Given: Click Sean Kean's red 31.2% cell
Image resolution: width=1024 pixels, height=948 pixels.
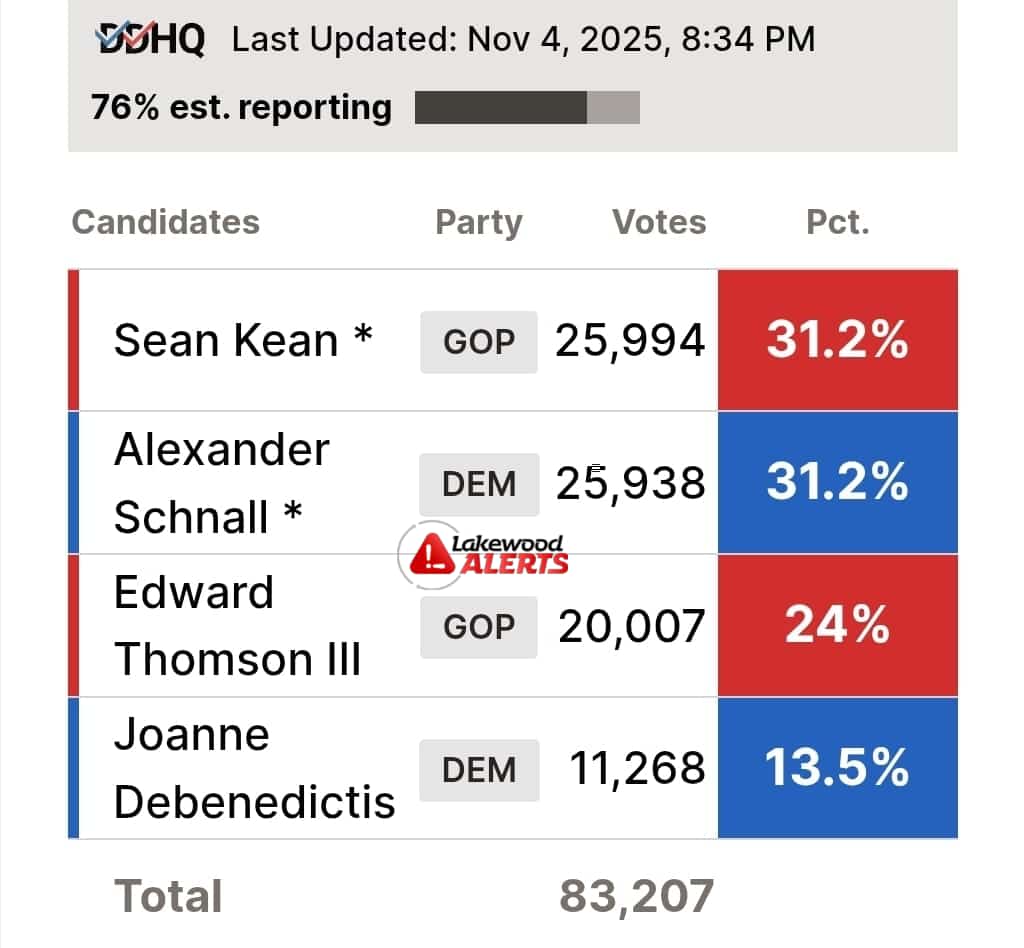Looking at the screenshot, I should 837,341.
